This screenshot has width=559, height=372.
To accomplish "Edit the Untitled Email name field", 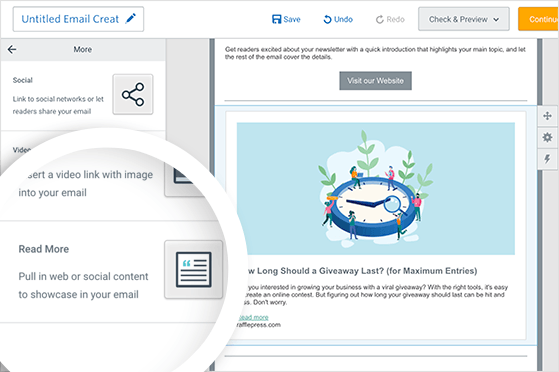I will [78, 19].
